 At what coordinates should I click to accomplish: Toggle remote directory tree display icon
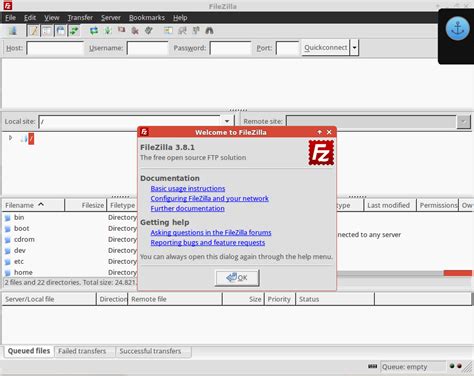coord(60,31)
